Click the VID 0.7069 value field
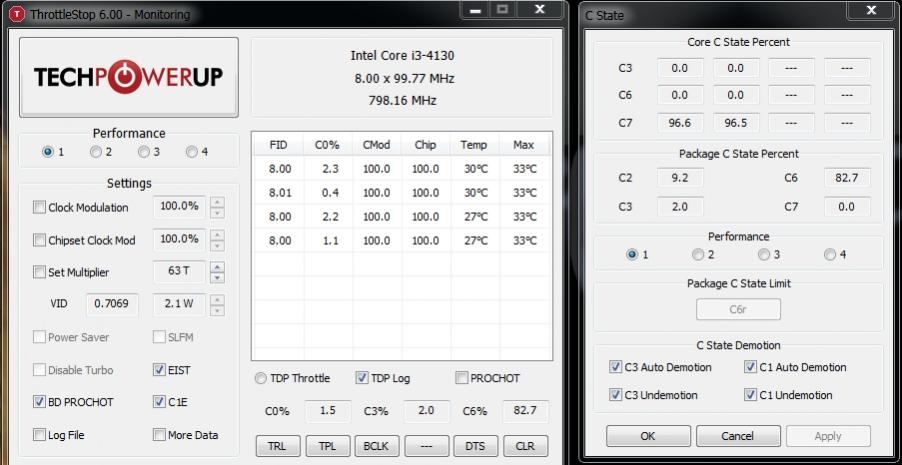902x465 pixels. click(112, 304)
